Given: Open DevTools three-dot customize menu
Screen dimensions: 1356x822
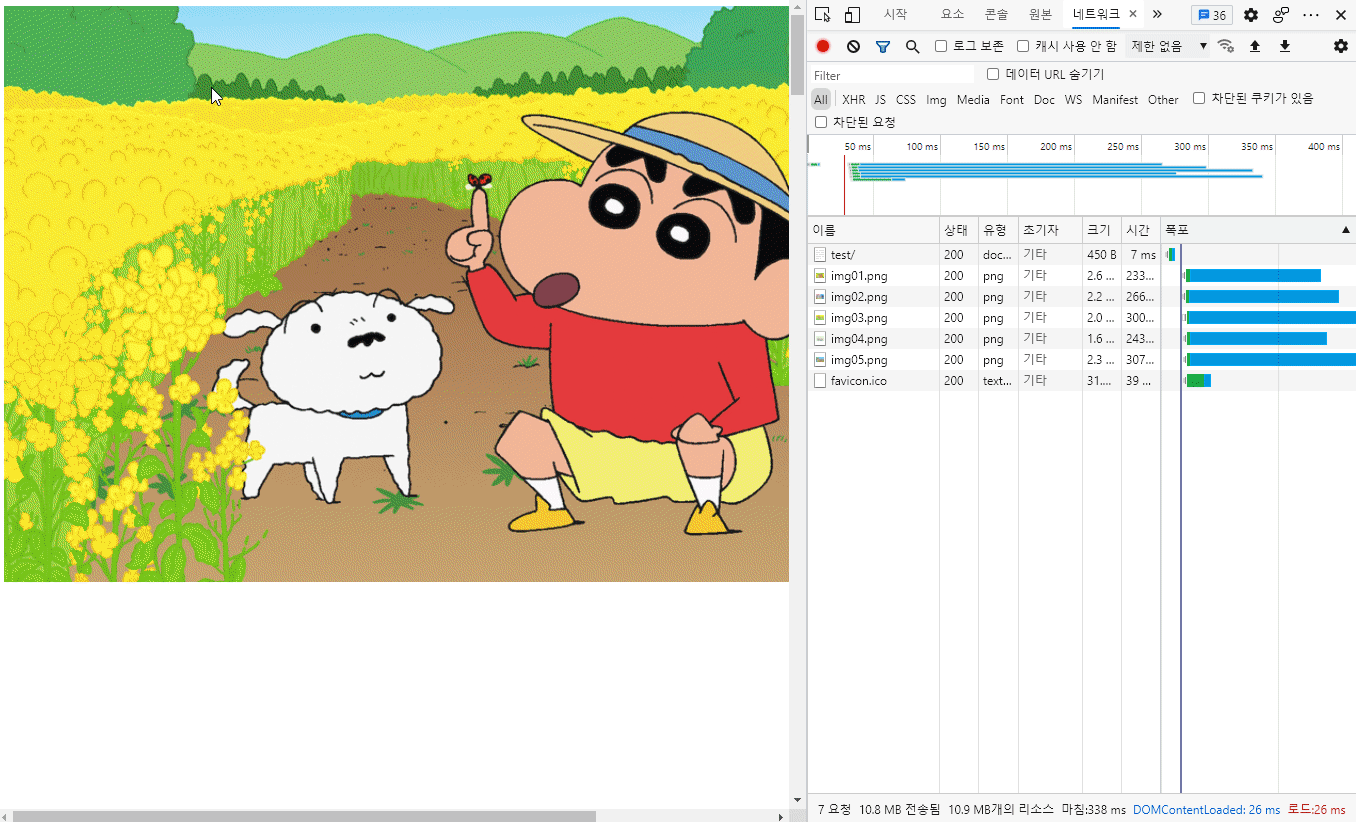Looking at the screenshot, I should coord(1311,15).
